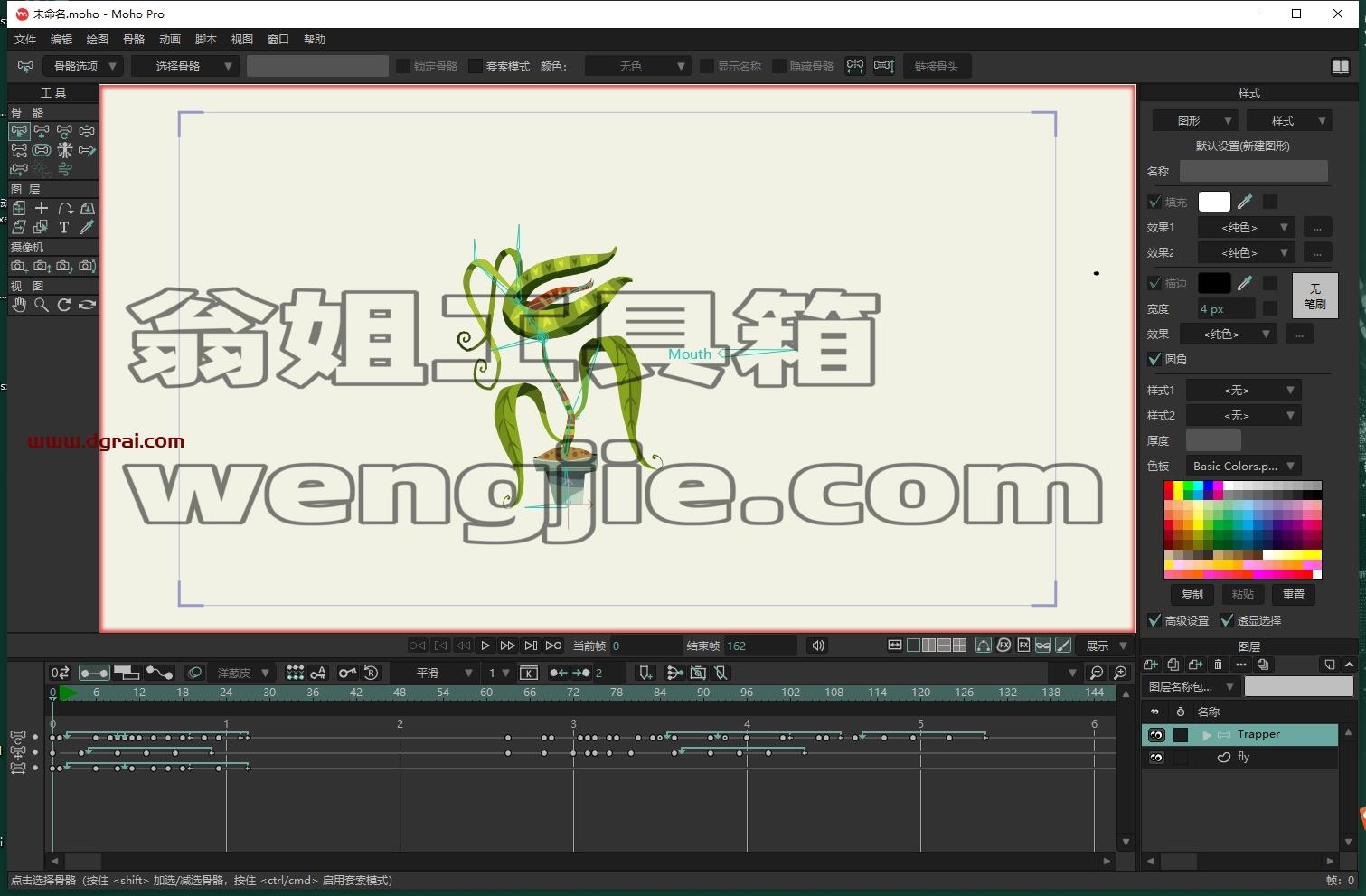Choose the Eyedropper tool in layer tools
This screenshot has height=896, width=1366.
(x=87, y=227)
